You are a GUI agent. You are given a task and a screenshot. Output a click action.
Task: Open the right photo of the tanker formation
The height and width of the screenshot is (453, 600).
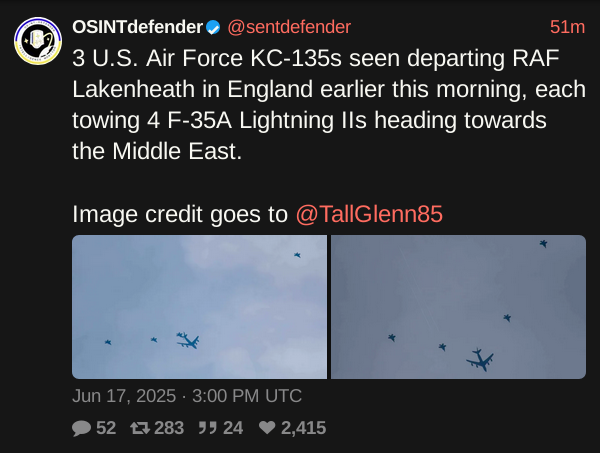[458, 307]
